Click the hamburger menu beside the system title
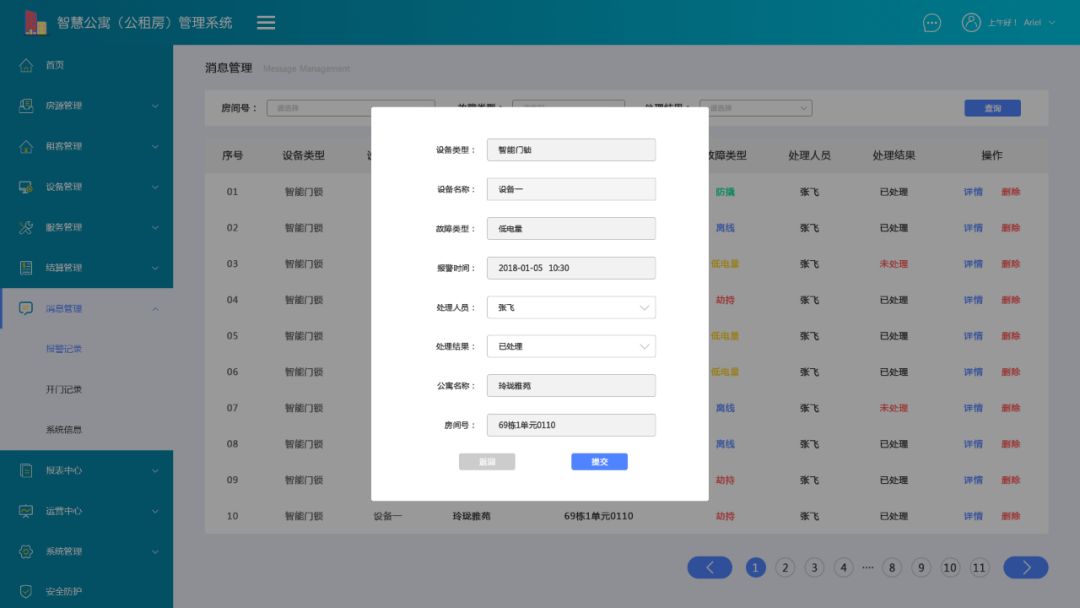 click(265, 22)
